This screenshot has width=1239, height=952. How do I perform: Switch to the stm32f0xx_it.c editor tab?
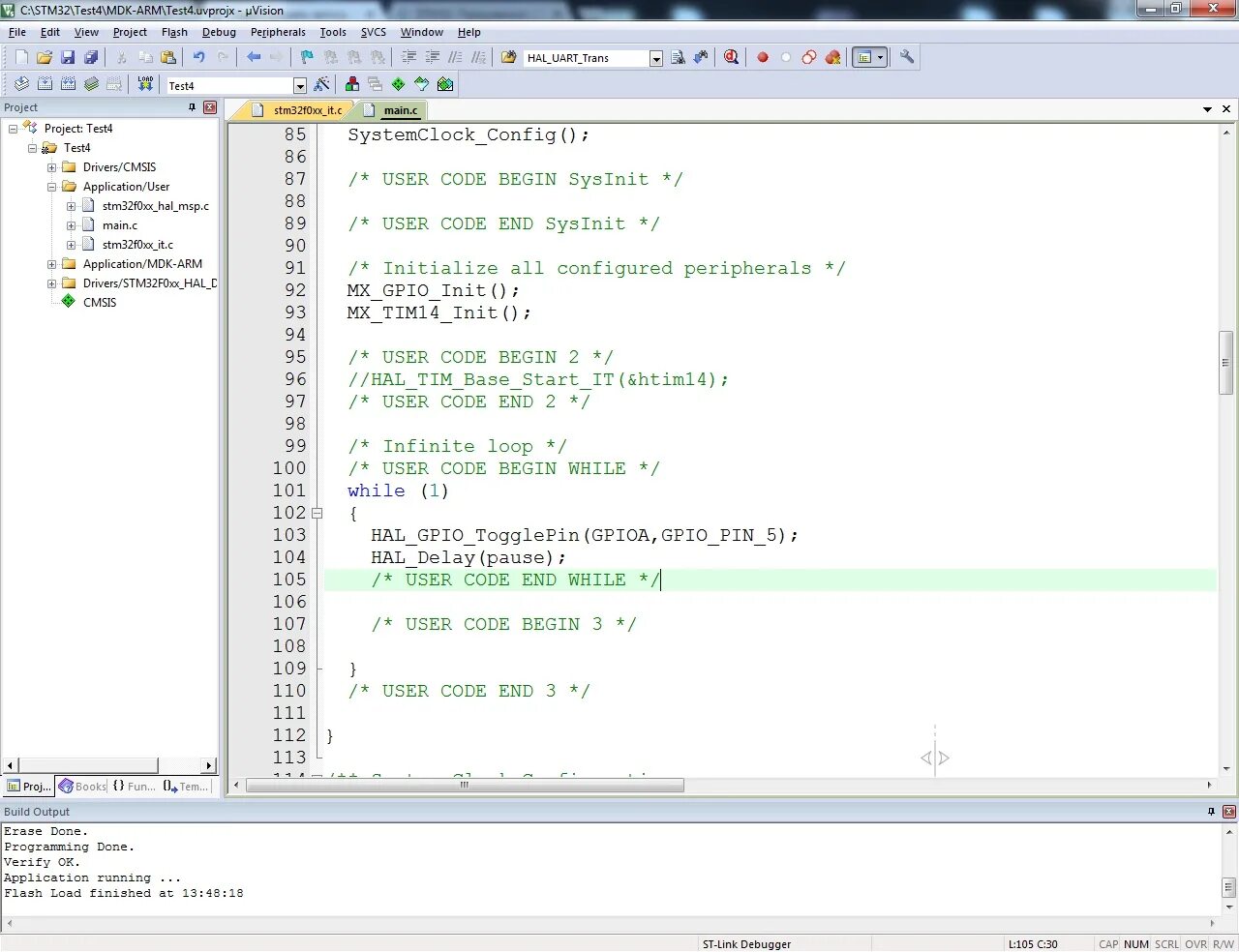click(x=298, y=110)
